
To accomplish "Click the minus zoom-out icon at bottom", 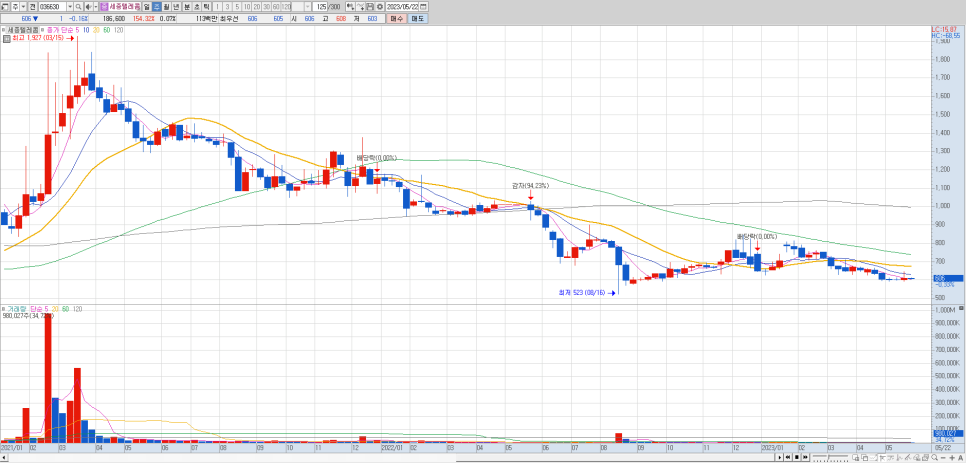I will pos(943,457).
